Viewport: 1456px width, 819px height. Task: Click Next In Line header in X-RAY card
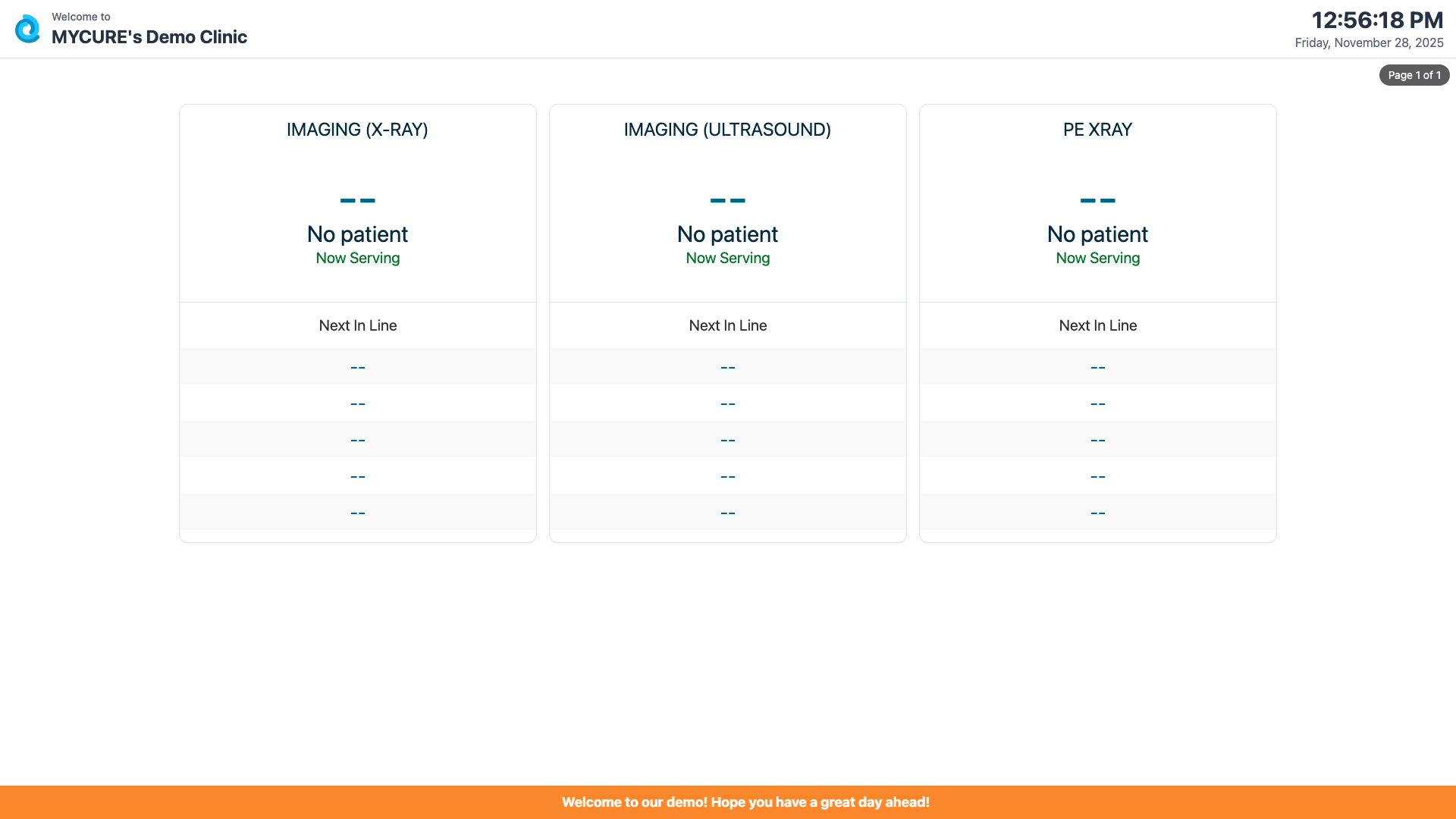(357, 325)
